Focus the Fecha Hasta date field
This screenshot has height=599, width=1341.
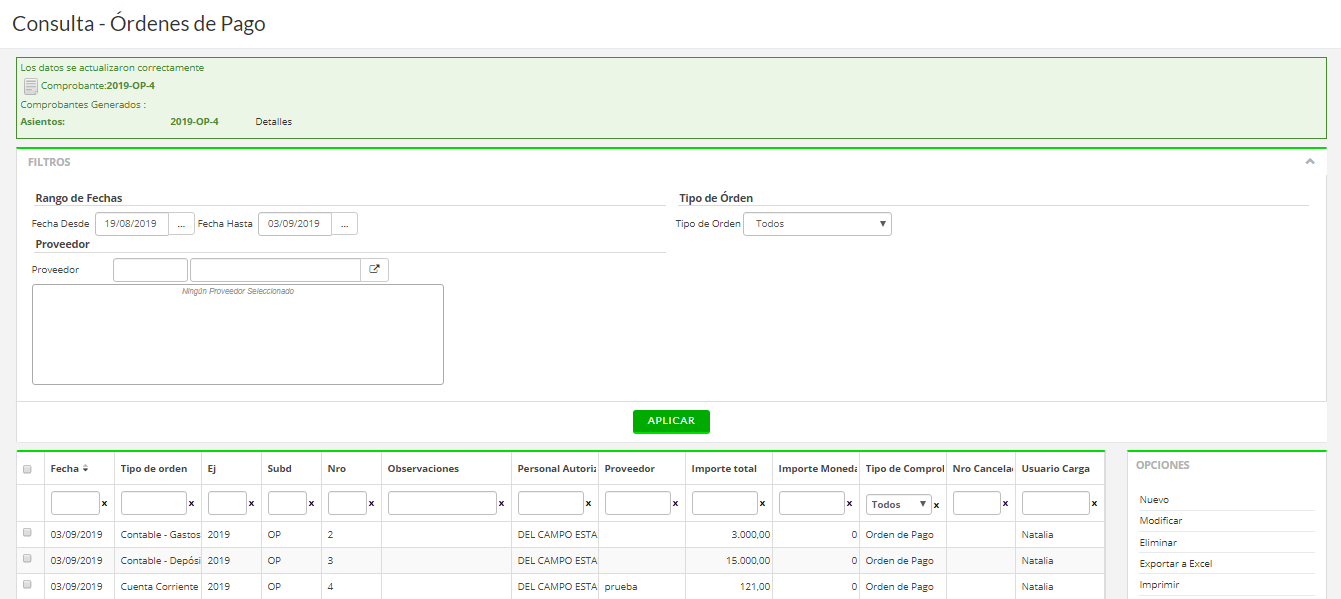(294, 224)
